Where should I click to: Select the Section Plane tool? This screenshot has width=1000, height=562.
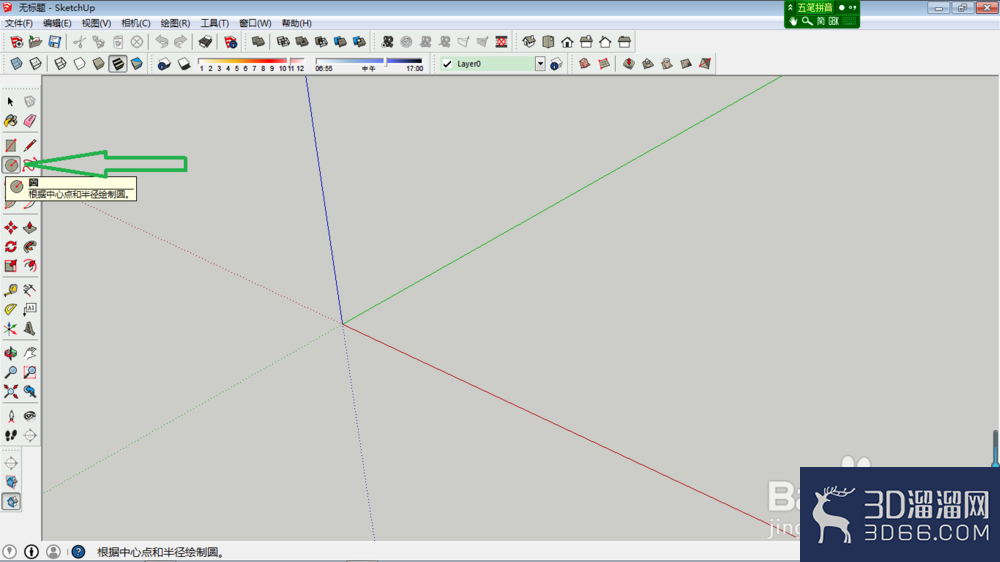click(x=30, y=436)
